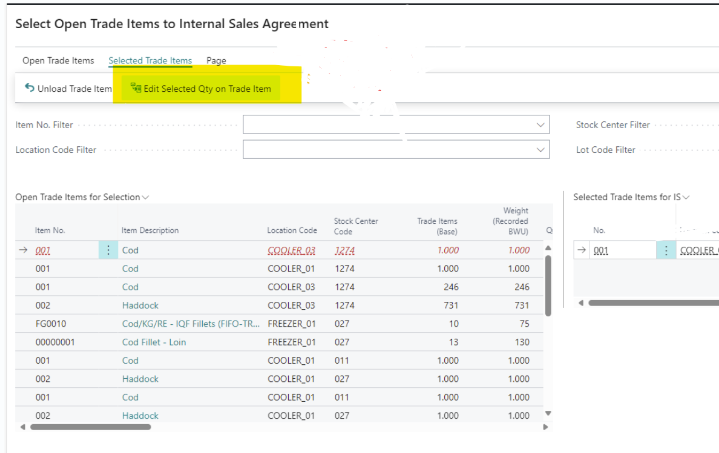719x453 pixels.
Task: Expand the Location Code Filter dropdown
Action: pyautogui.click(x=541, y=149)
